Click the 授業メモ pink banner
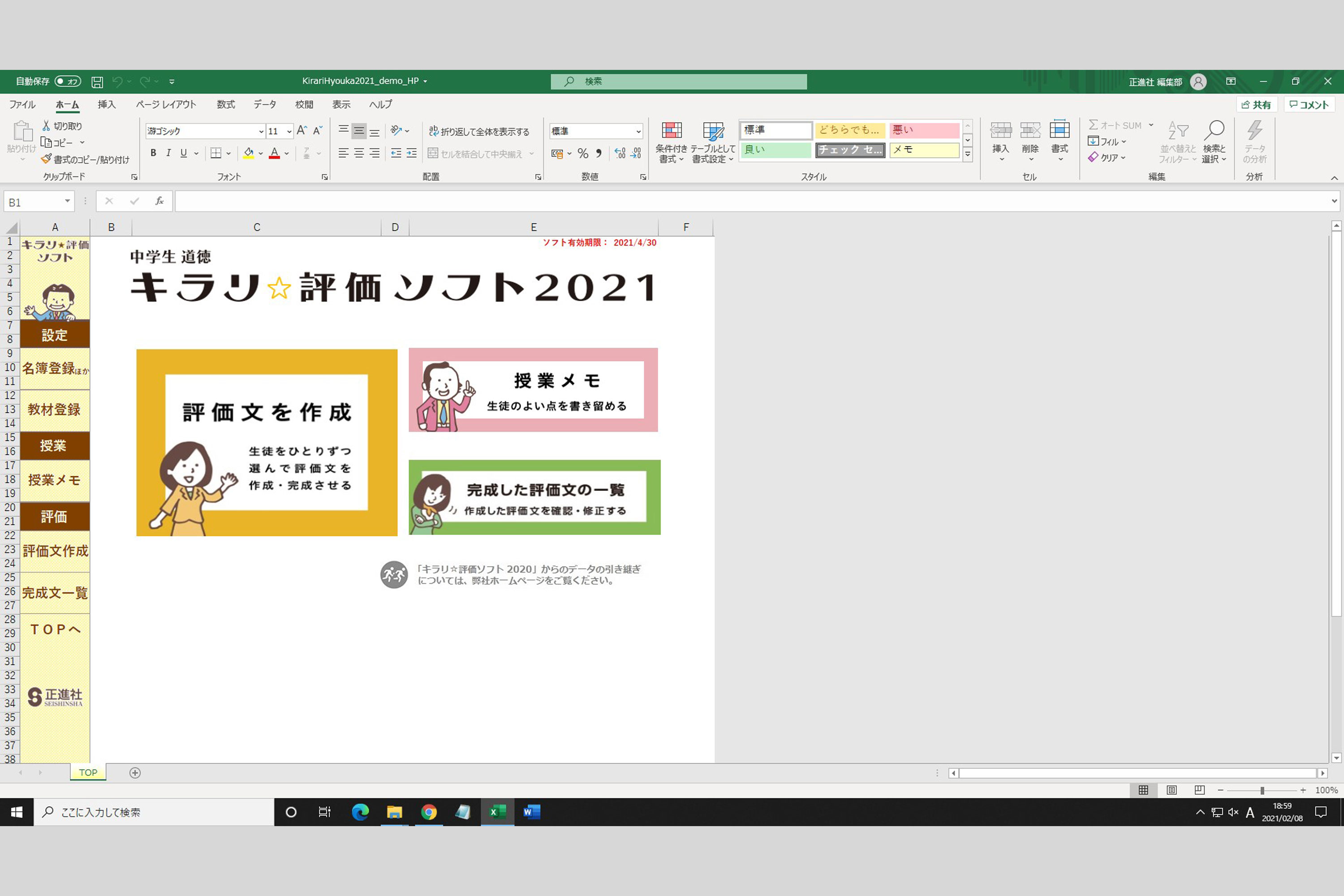The image size is (1344, 896). (x=533, y=390)
